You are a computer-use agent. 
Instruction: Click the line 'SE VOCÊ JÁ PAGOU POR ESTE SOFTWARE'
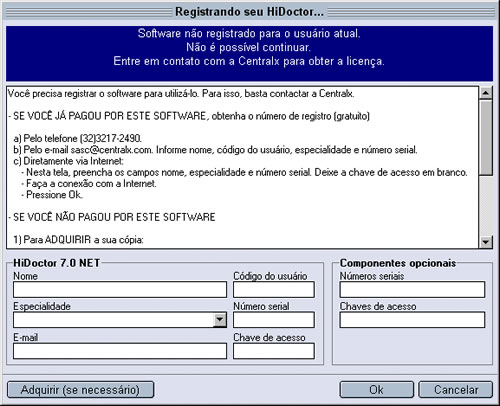pos(109,116)
